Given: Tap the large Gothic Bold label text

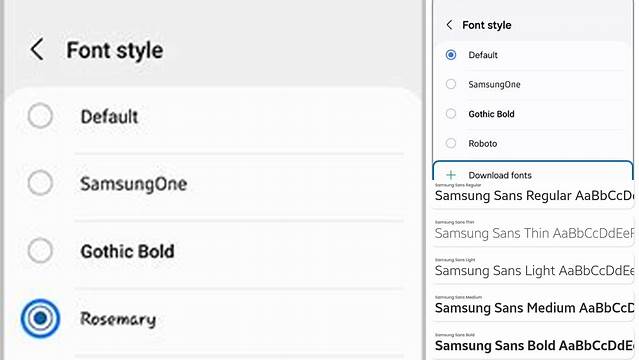Looking at the screenshot, I should (127, 251).
